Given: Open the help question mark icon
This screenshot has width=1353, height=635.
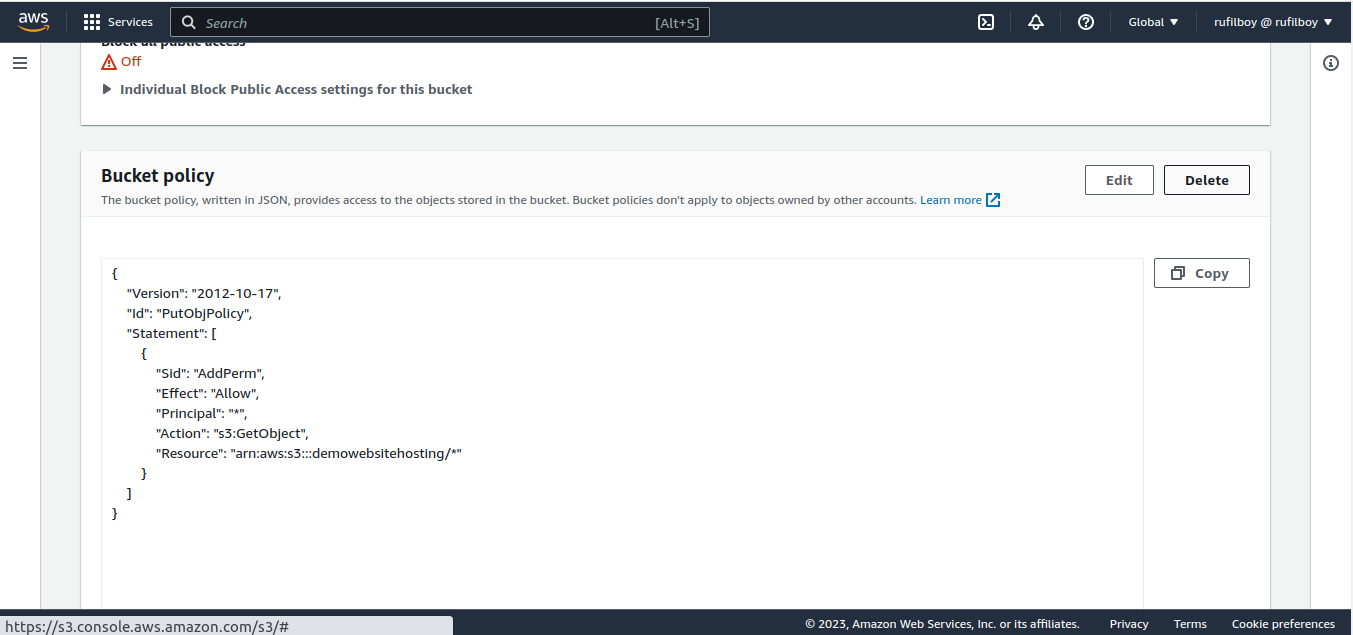Looking at the screenshot, I should pyautogui.click(x=1086, y=22).
